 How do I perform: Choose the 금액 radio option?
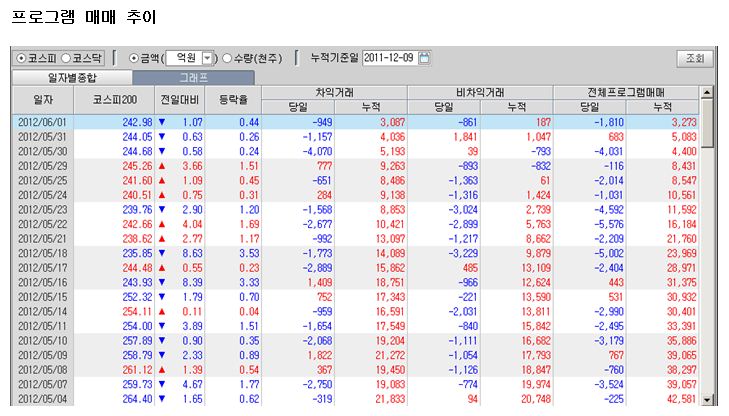click(135, 58)
